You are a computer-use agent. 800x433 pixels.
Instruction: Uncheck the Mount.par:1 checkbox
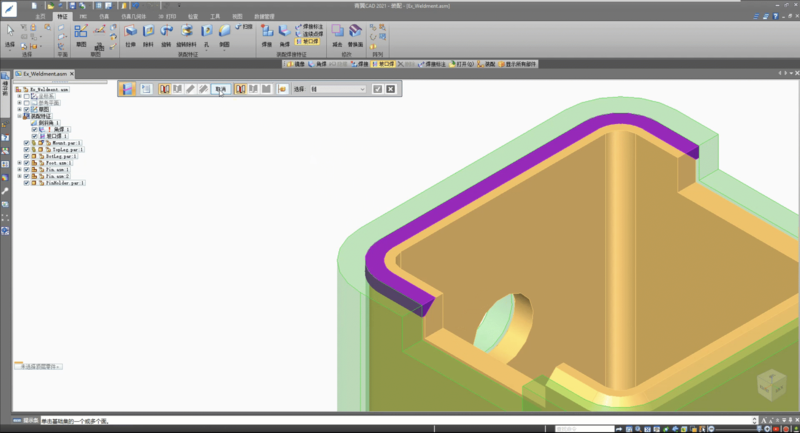click(x=26, y=144)
